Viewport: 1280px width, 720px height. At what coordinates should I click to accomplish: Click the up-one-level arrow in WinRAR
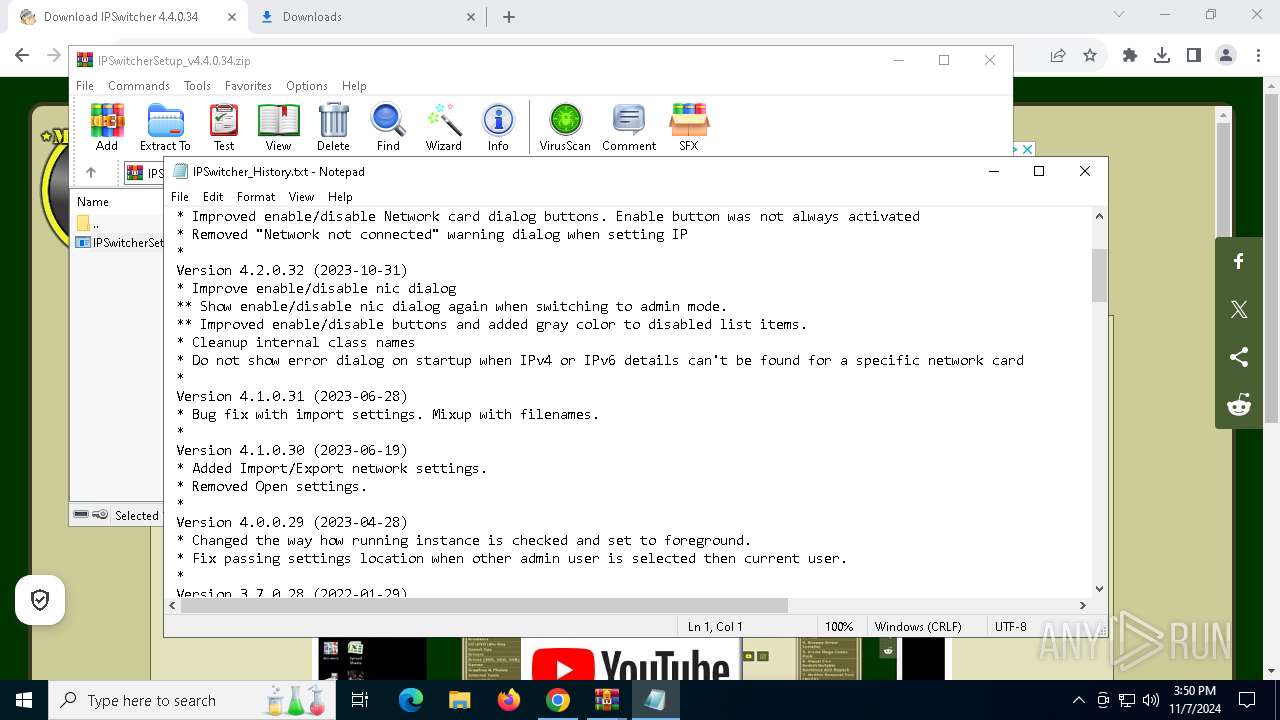coord(91,172)
